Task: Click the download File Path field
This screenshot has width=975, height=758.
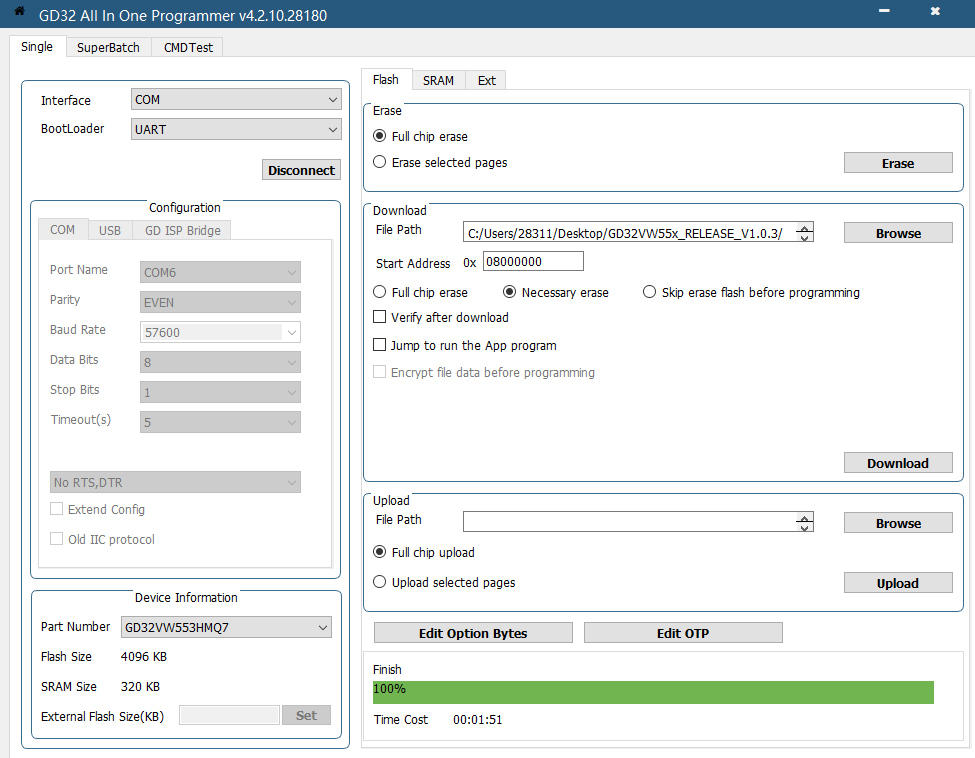Action: [629, 233]
